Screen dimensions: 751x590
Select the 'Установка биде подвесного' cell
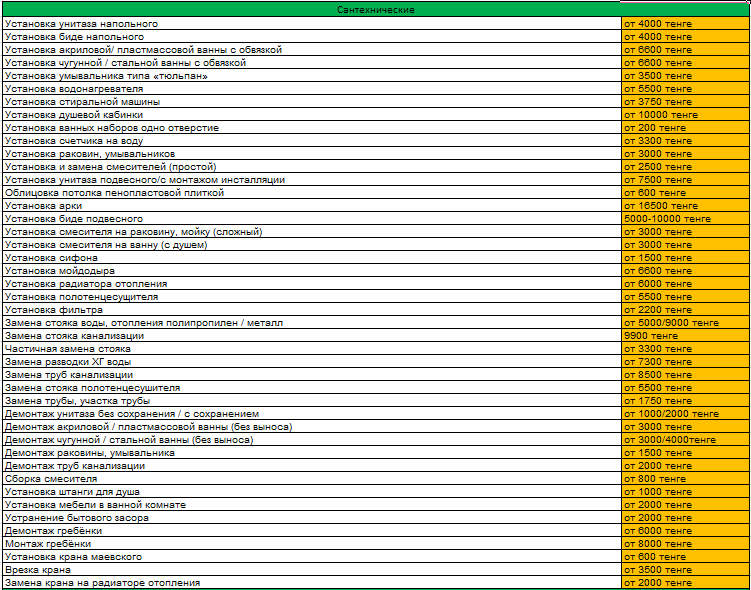coord(312,219)
